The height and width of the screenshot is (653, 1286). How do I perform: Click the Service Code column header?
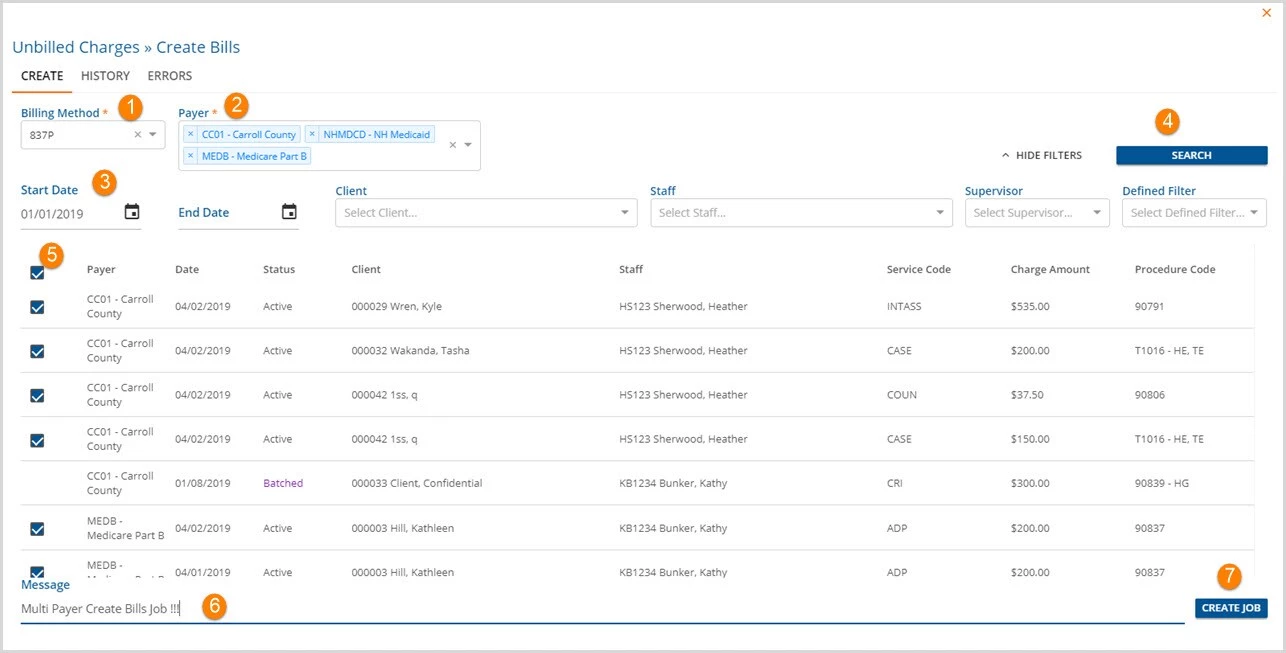tap(919, 269)
